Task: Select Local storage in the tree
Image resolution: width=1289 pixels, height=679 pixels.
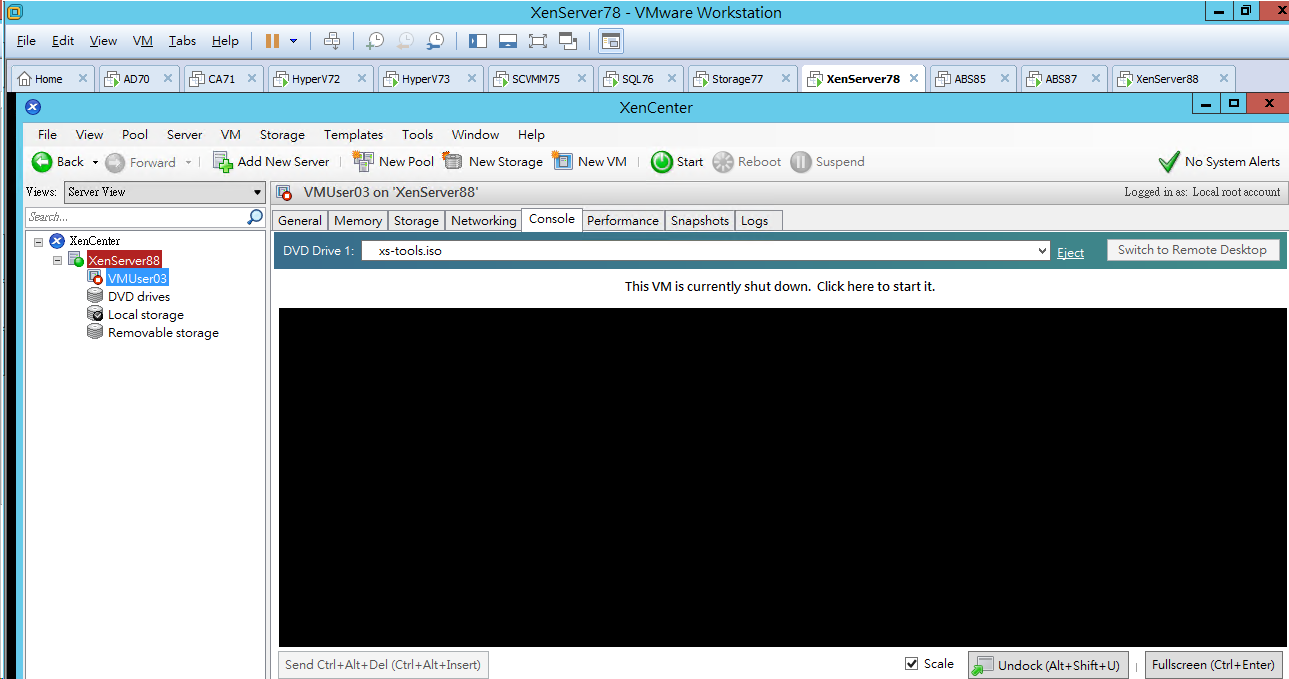Action: point(146,314)
